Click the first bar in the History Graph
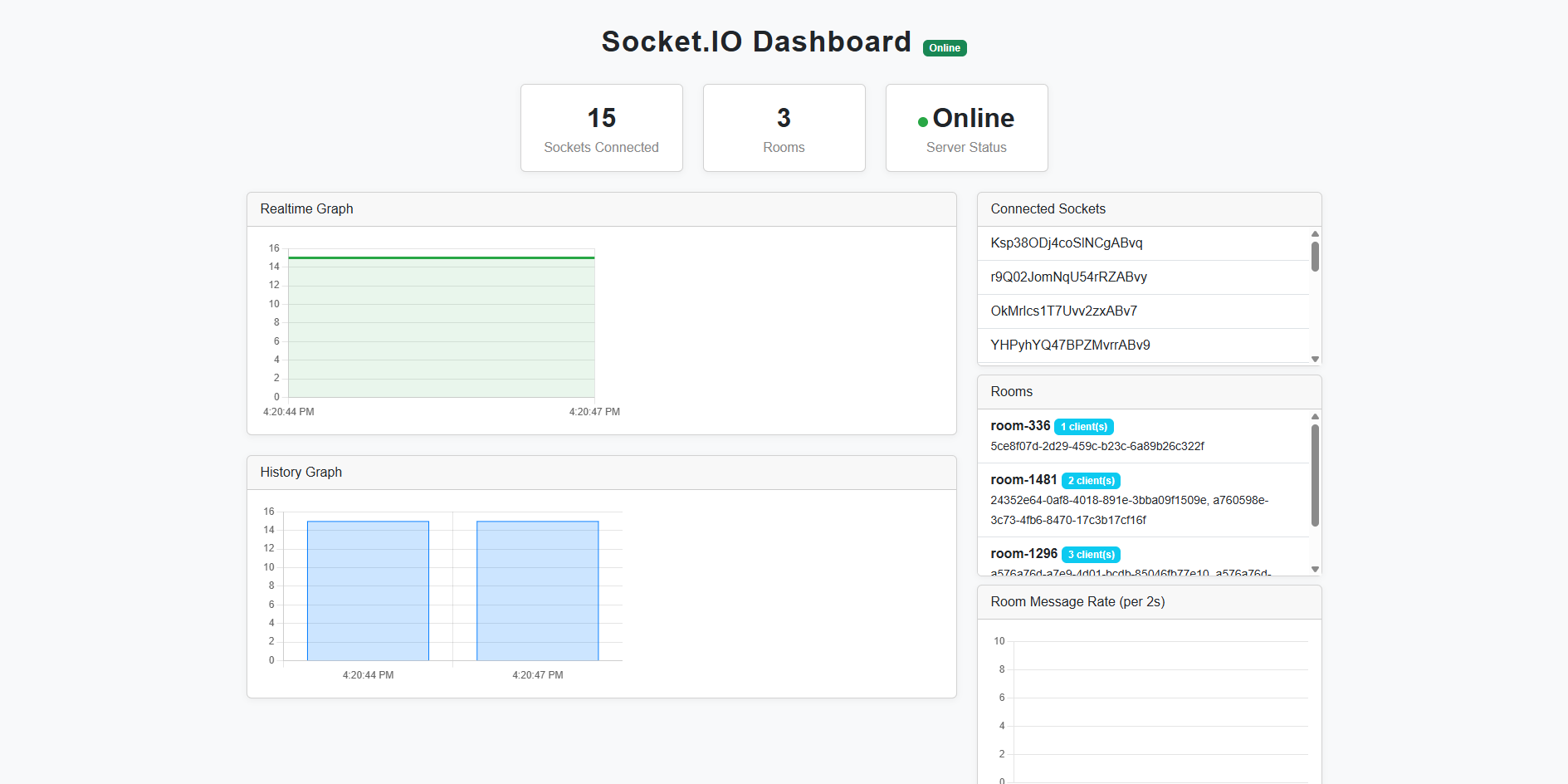This screenshot has width=1568, height=784. [368, 590]
